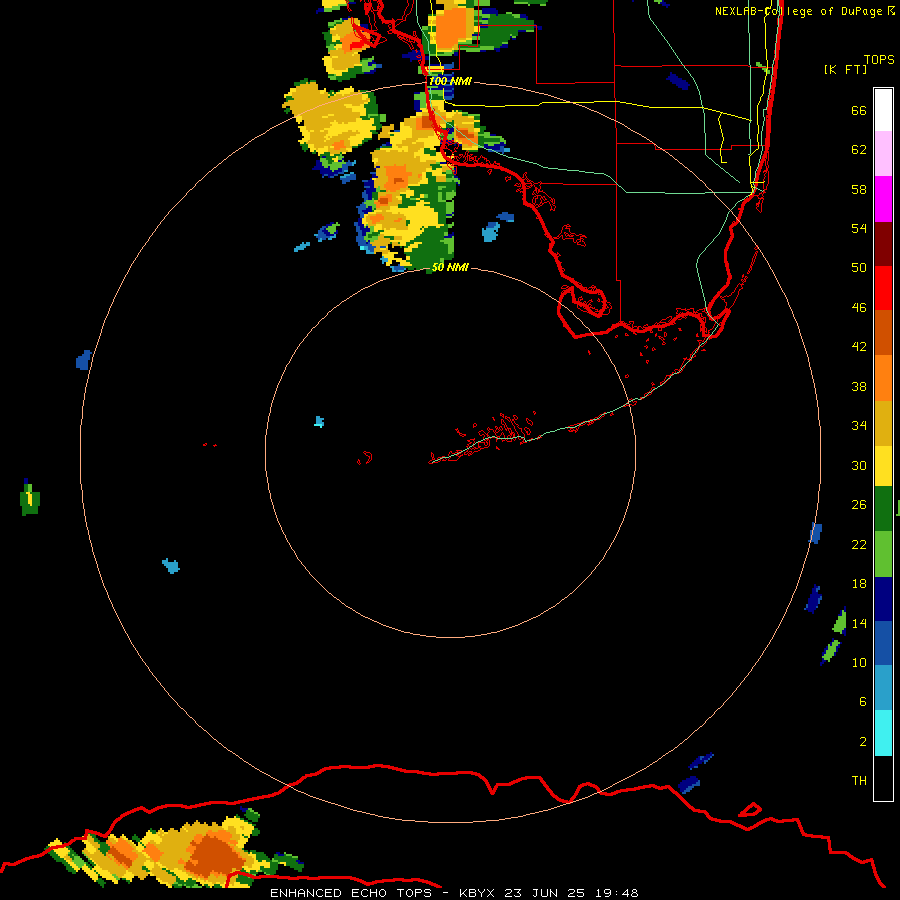
Task: Click the TOPS legend title
Action: click(x=879, y=59)
